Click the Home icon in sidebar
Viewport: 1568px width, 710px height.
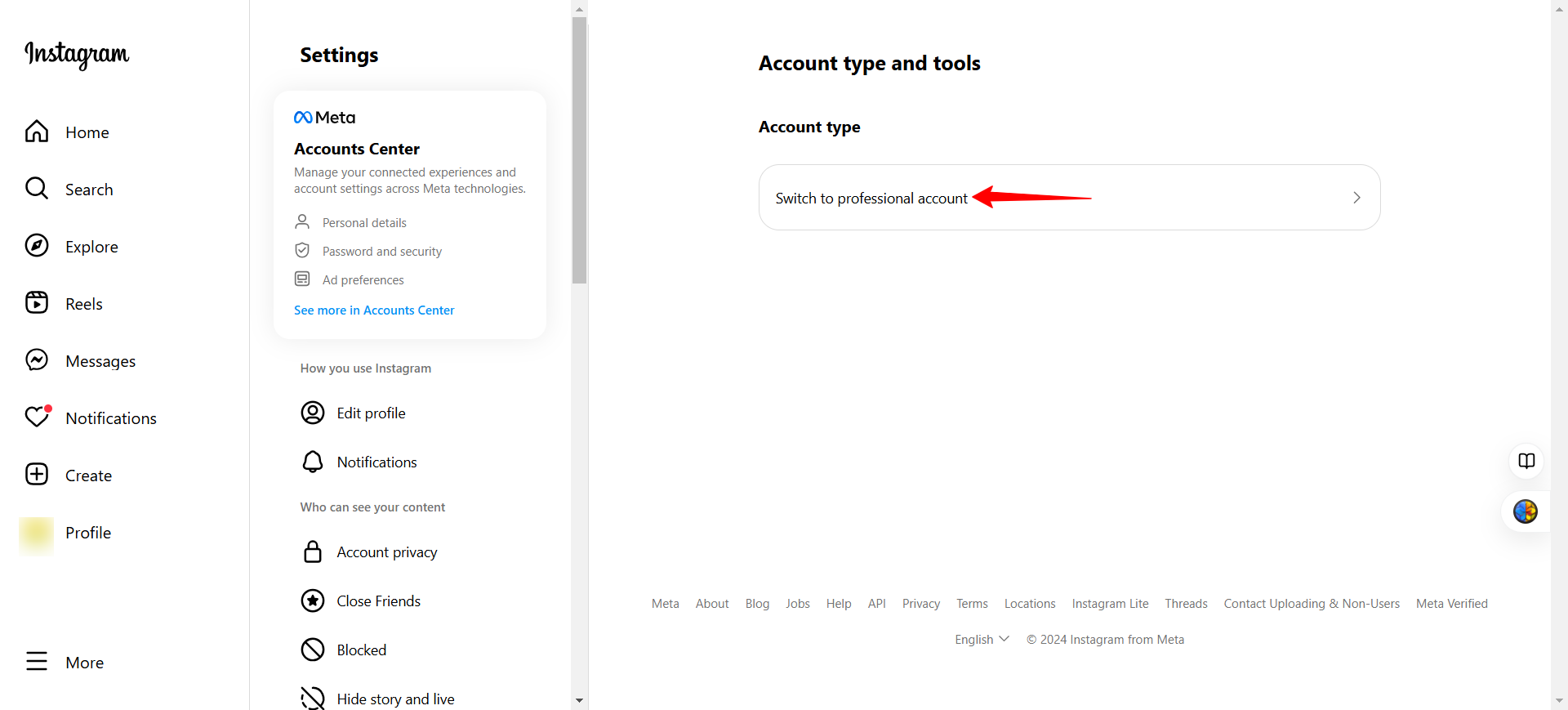(37, 132)
